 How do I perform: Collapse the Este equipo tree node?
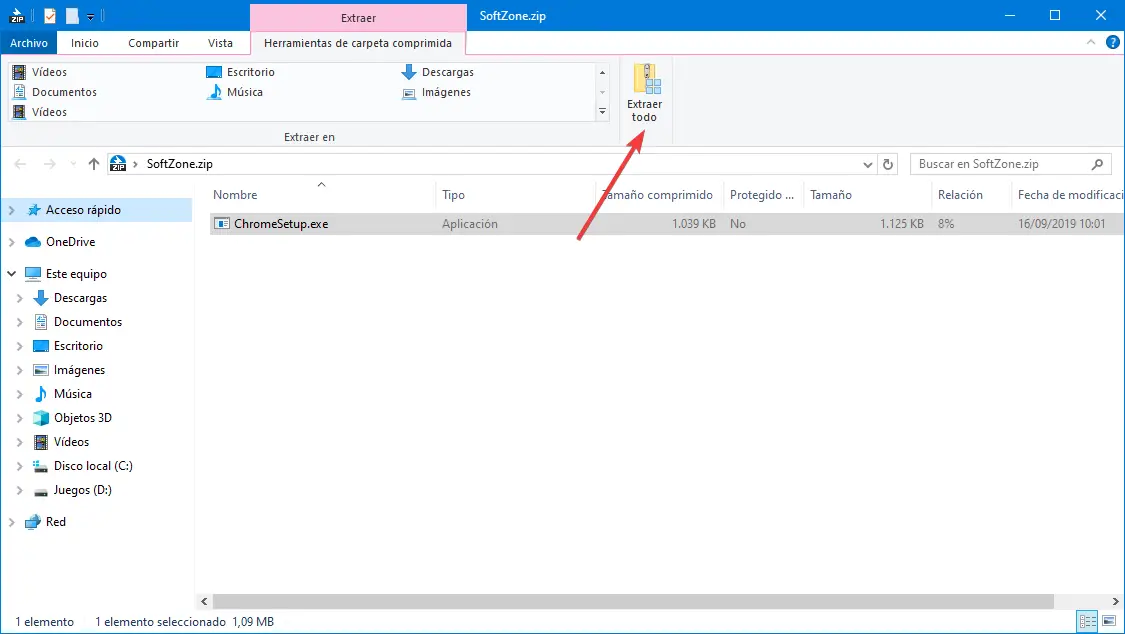tap(11, 274)
